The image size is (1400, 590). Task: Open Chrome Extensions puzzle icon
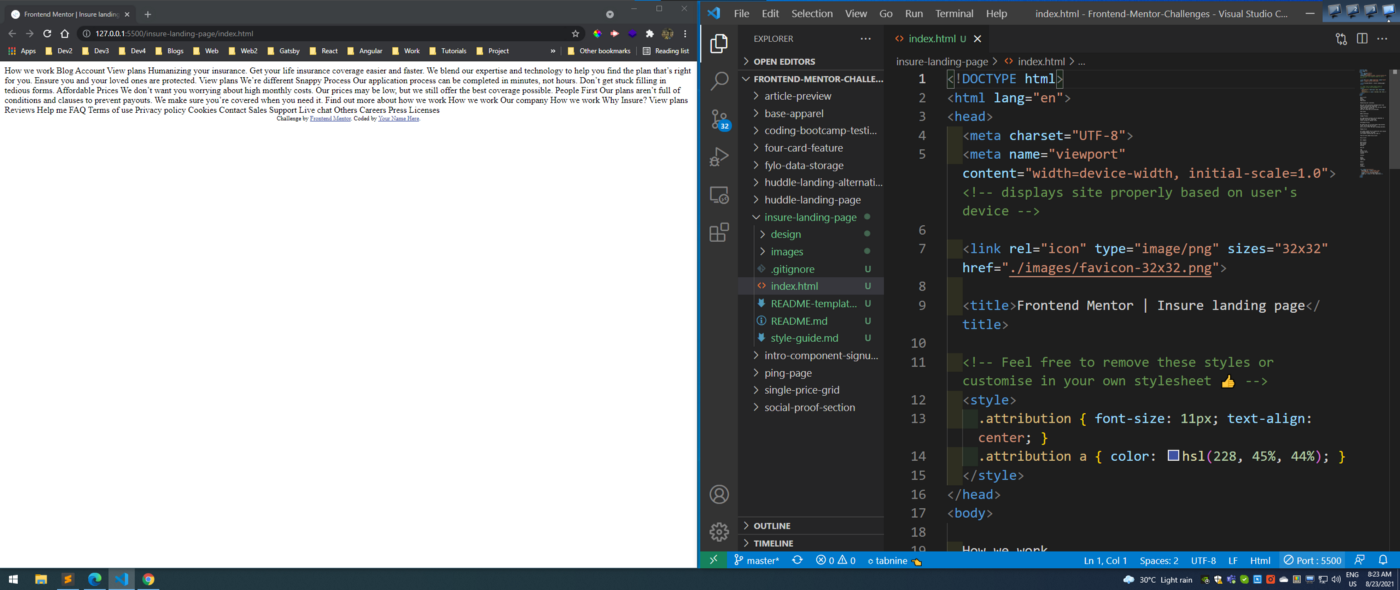(649, 33)
